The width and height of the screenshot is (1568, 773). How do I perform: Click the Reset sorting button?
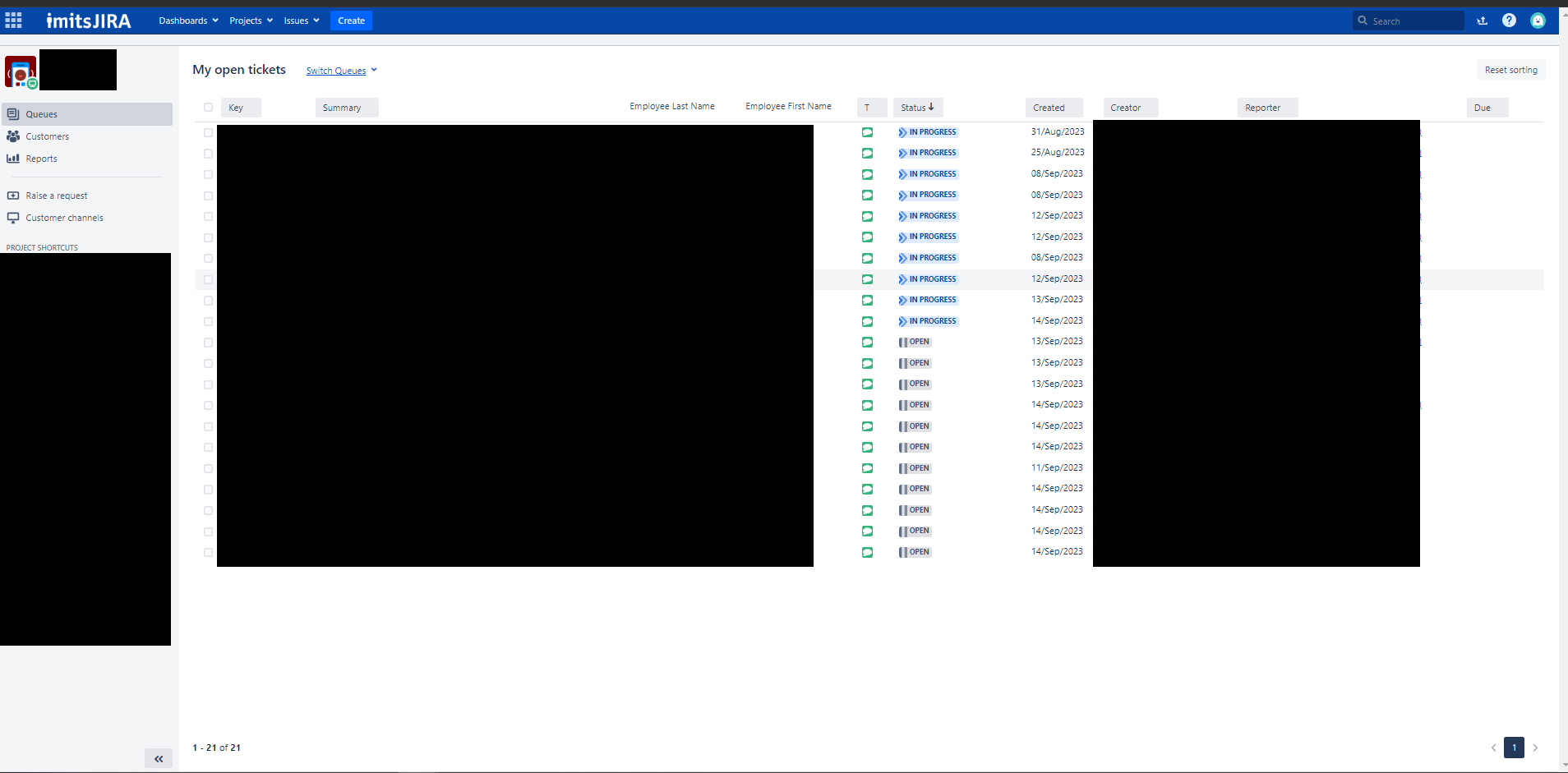[x=1510, y=70]
